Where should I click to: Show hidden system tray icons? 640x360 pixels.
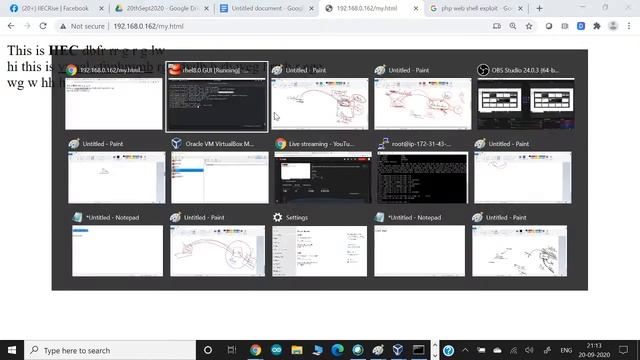465,350
